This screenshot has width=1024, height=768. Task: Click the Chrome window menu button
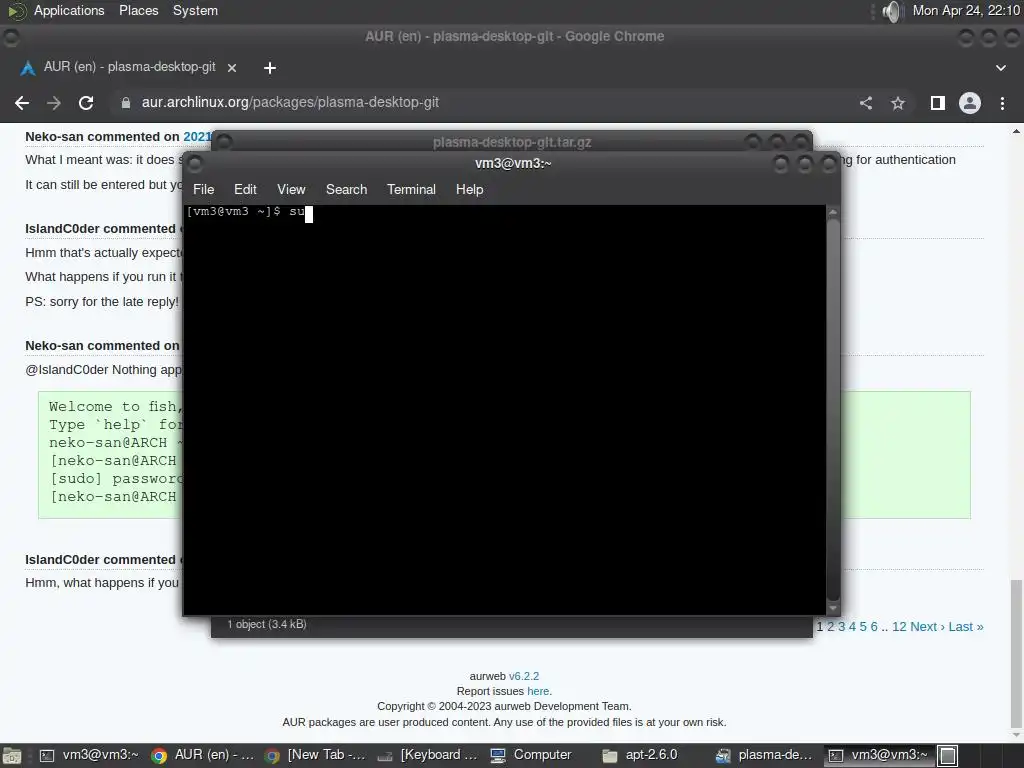click(x=11, y=38)
